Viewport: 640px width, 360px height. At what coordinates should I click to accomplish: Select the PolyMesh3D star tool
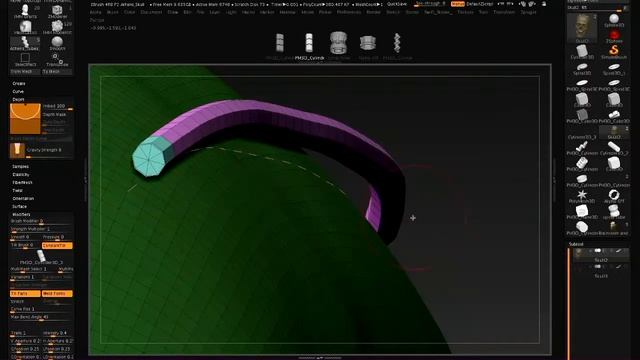582,196
